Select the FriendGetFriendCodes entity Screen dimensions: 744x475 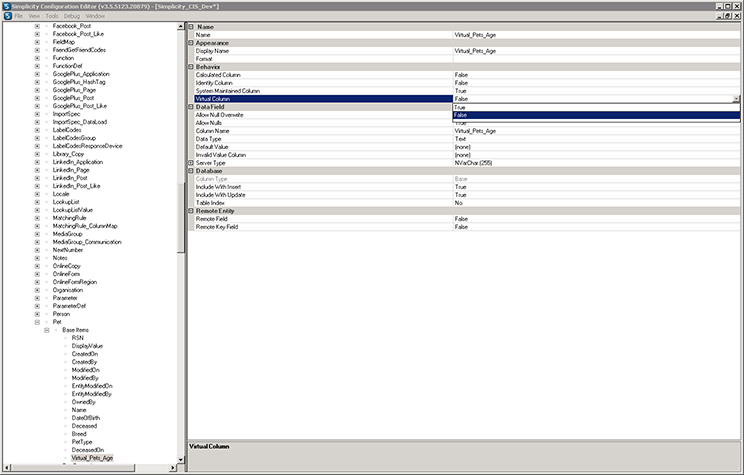(79, 50)
